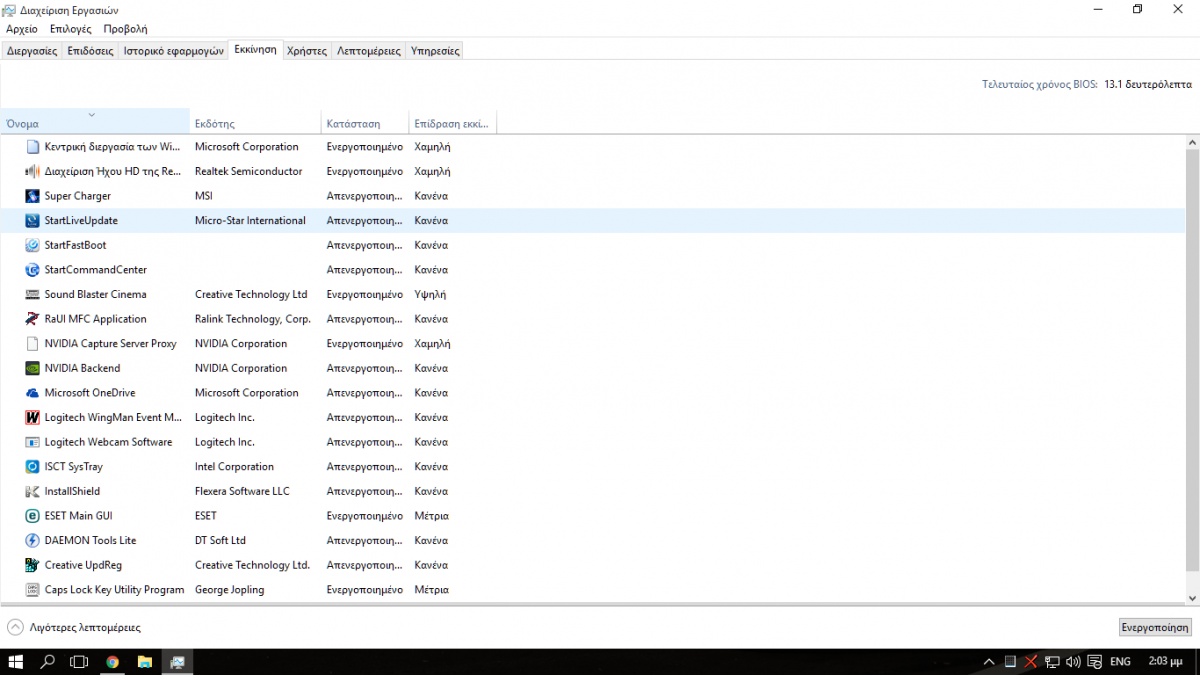1200x675 pixels.
Task: Click the network tray icon
Action: click(x=1052, y=661)
